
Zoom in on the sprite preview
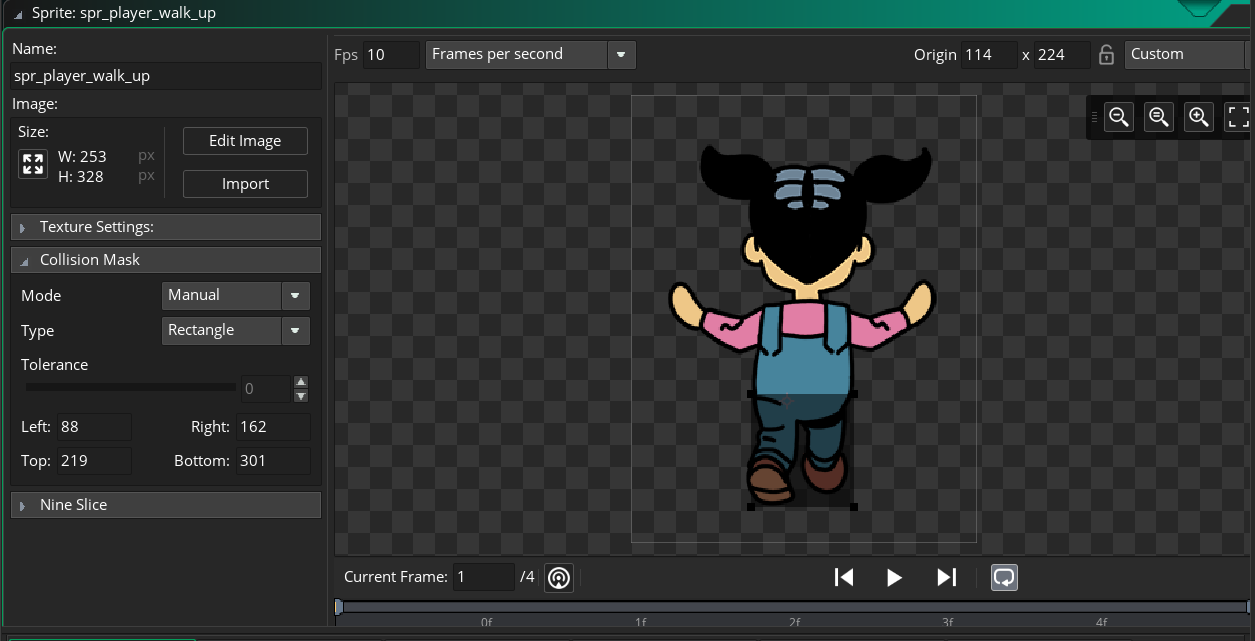pyautogui.click(x=1199, y=117)
